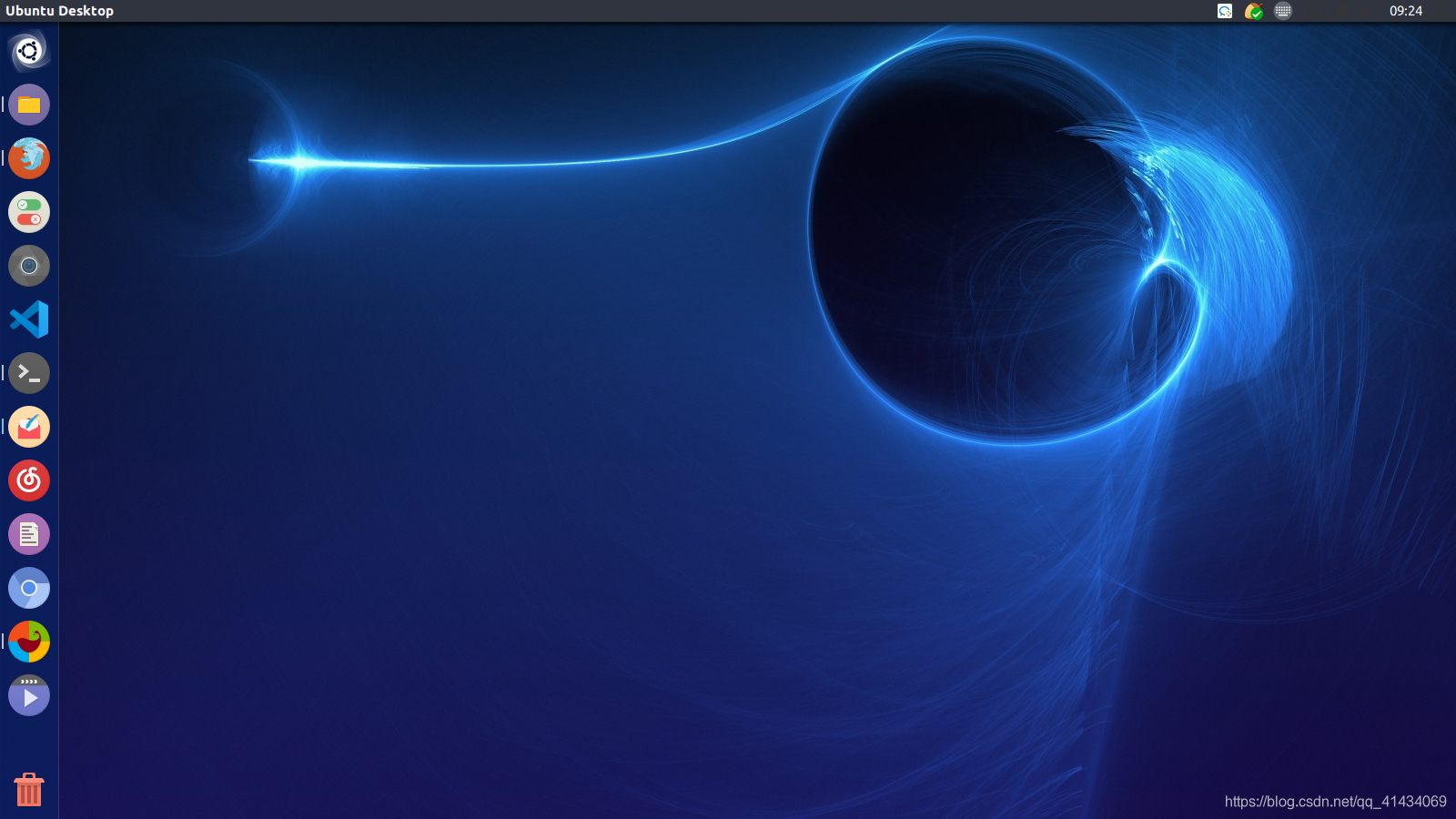Open the keyboard input indicator menu
The height and width of the screenshot is (819, 1456).
tap(1283, 11)
